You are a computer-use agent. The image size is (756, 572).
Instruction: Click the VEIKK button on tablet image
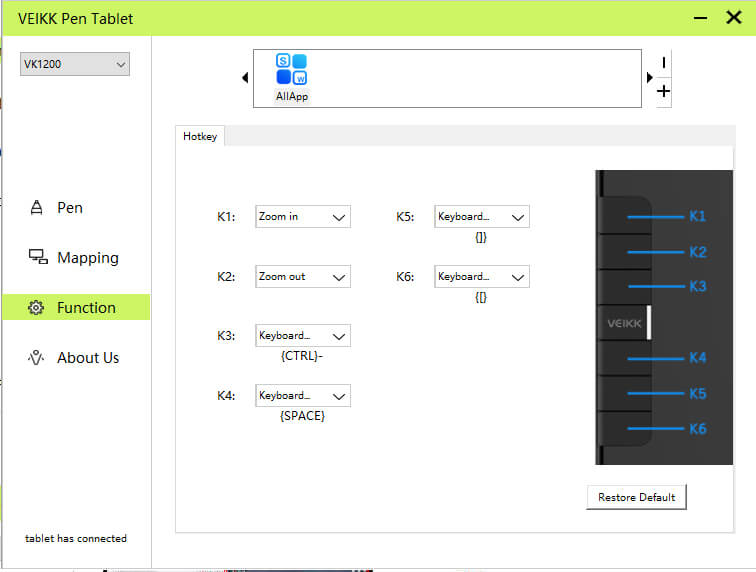(x=625, y=323)
